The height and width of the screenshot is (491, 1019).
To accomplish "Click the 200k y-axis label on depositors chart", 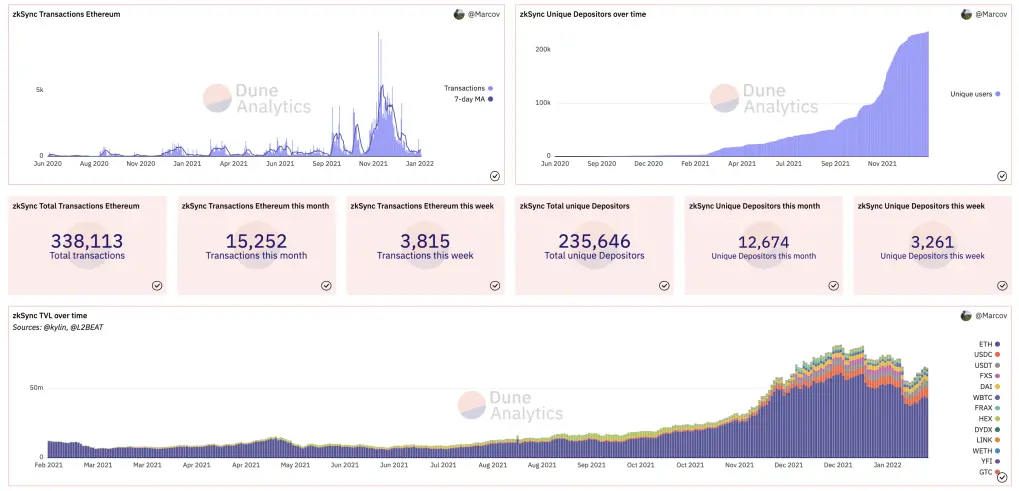I will [x=543, y=49].
